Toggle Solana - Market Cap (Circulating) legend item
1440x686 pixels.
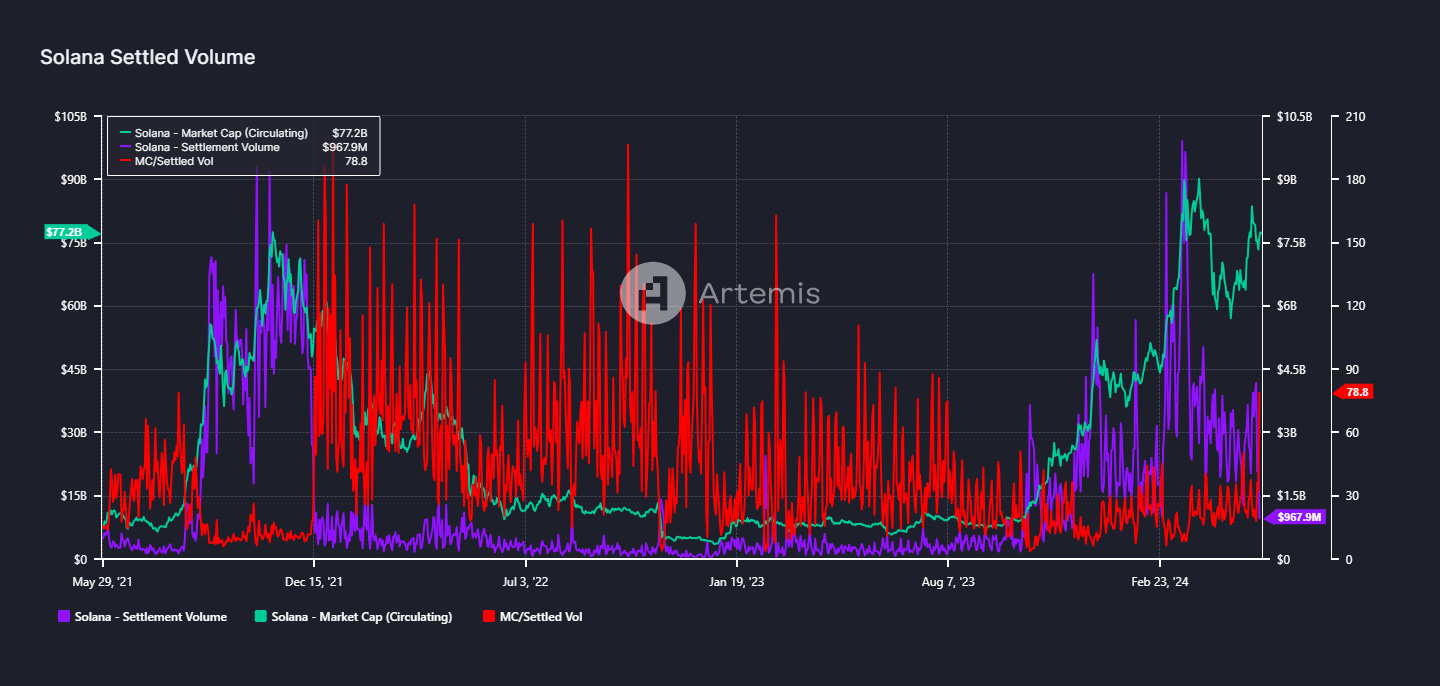pos(354,617)
